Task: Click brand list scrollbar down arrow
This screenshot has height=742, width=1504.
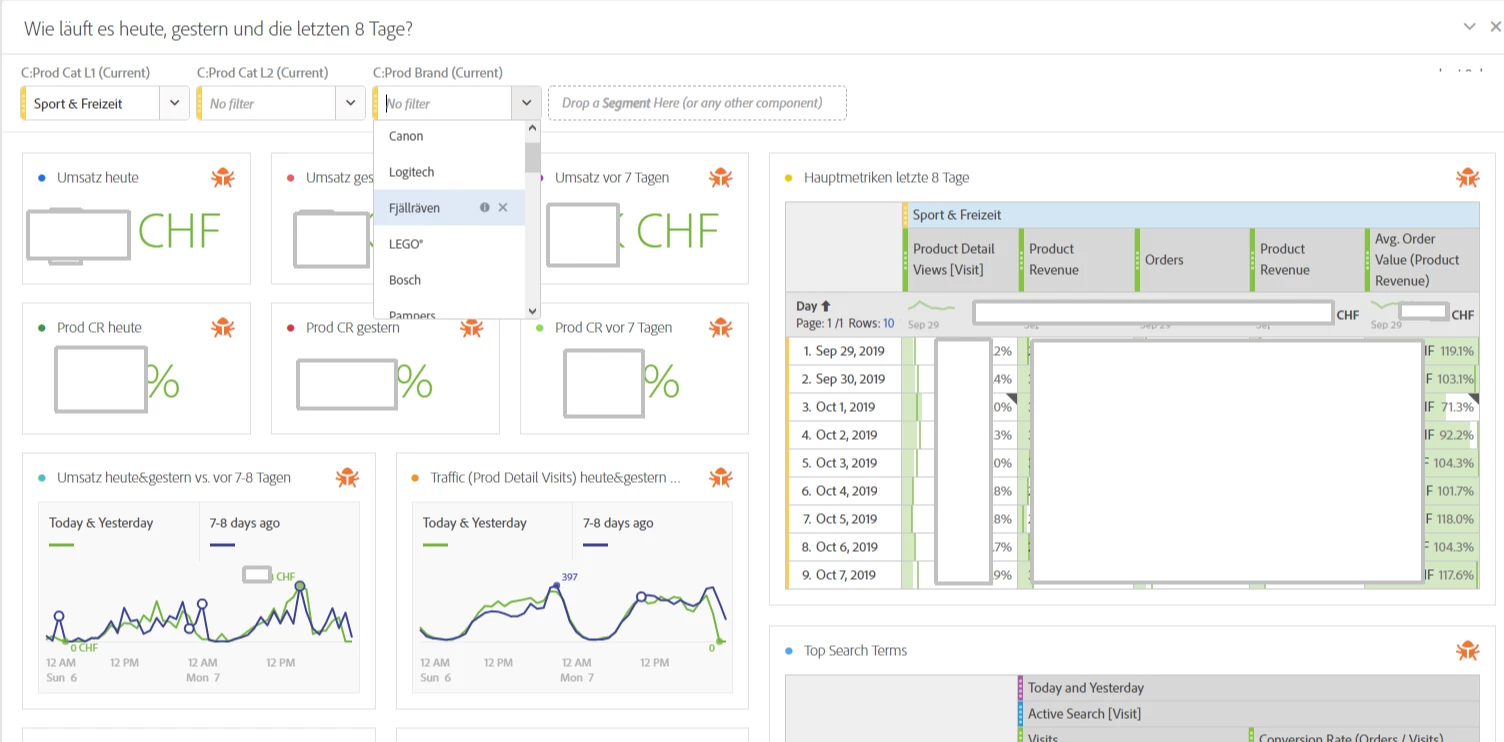Action: tap(532, 311)
